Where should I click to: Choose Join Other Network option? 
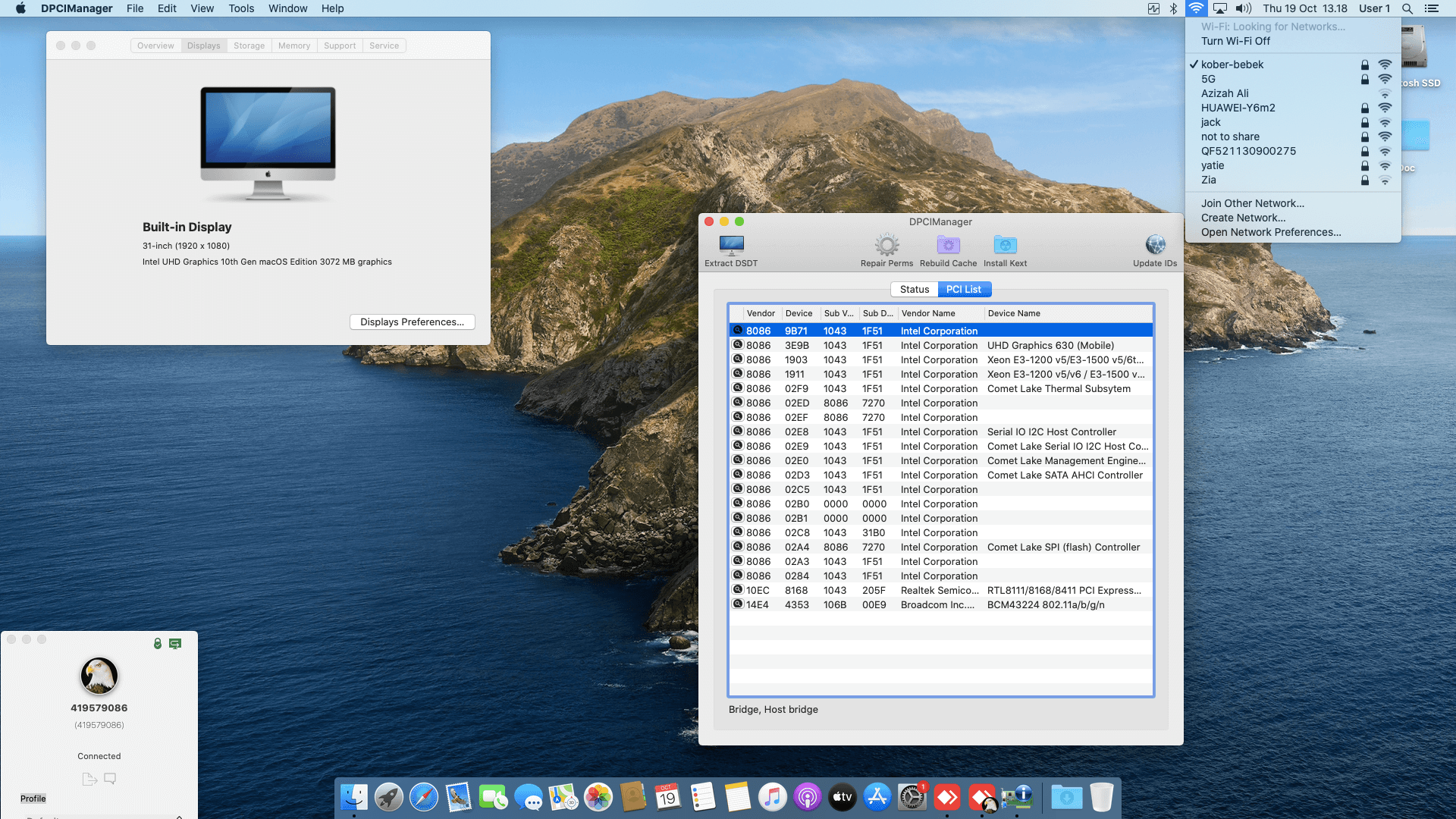click(1293, 203)
